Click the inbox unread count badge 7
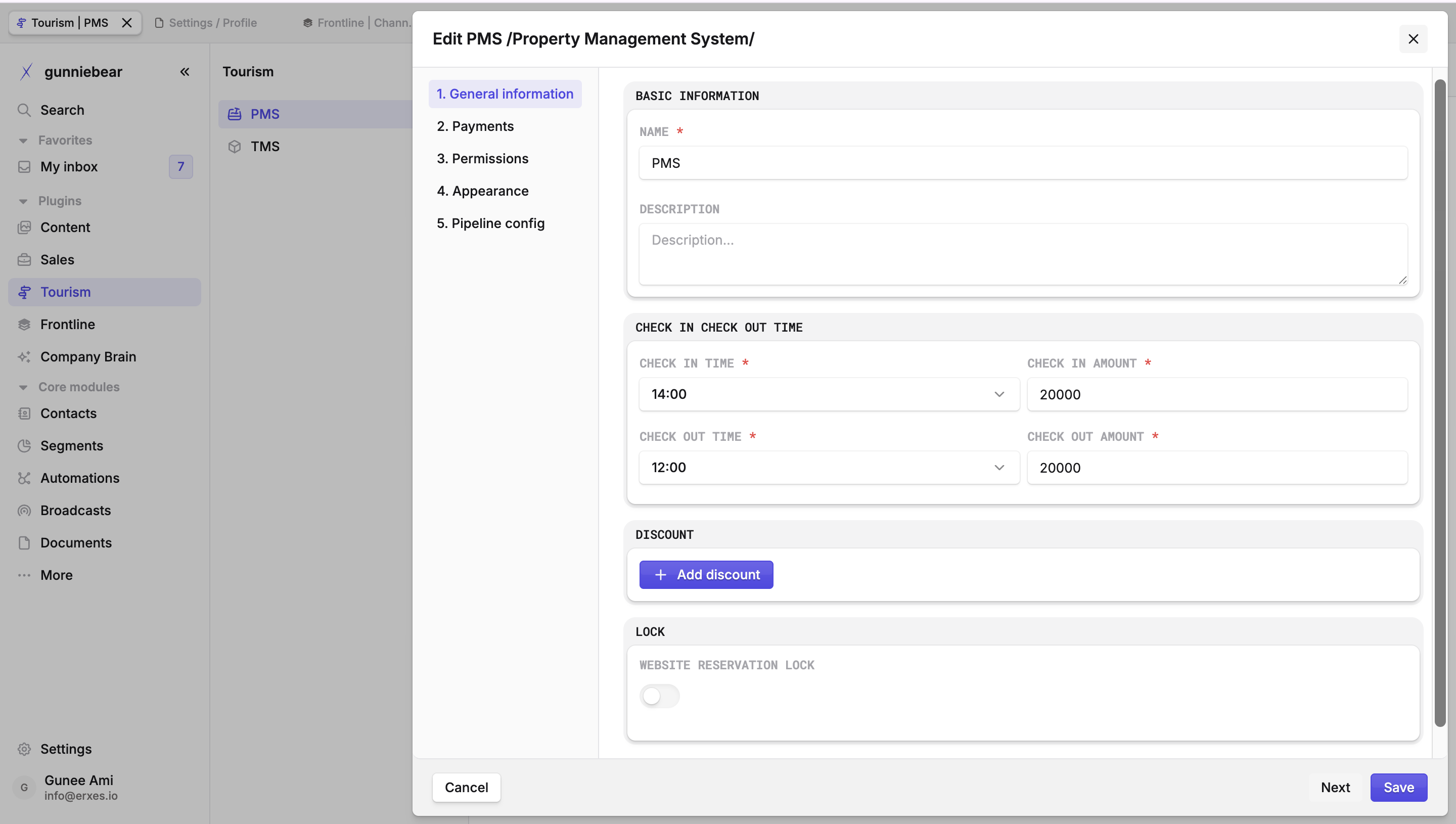Viewport: 1456px width, 824px height. point(180,166)
